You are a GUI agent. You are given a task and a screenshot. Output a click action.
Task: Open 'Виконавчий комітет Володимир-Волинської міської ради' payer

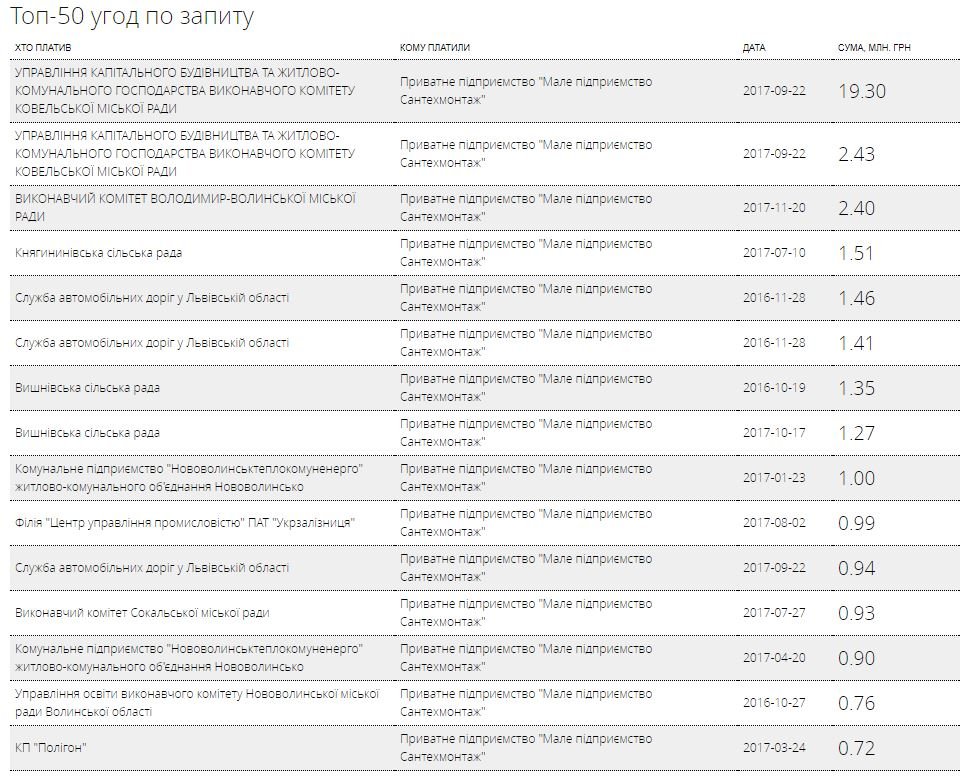[x=185, y=207]
